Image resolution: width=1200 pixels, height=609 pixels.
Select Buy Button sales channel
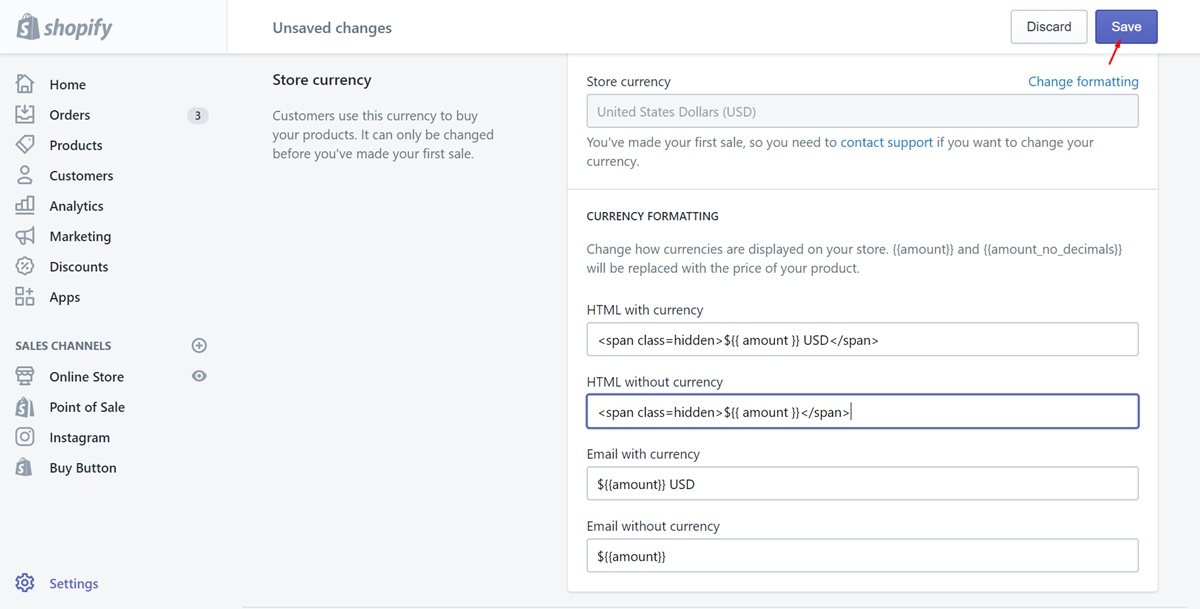click(x=83, y=468)
